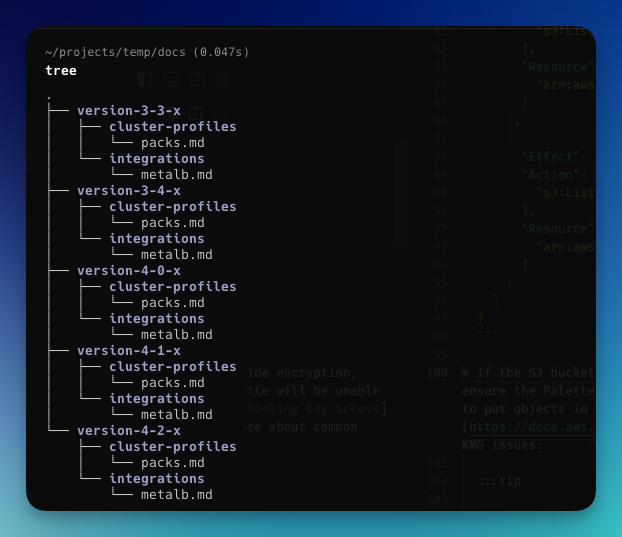This screenshot has height=537, width=622.
Task: Select packs.md under version-4-1-x
Action: [x=173, y=383]
